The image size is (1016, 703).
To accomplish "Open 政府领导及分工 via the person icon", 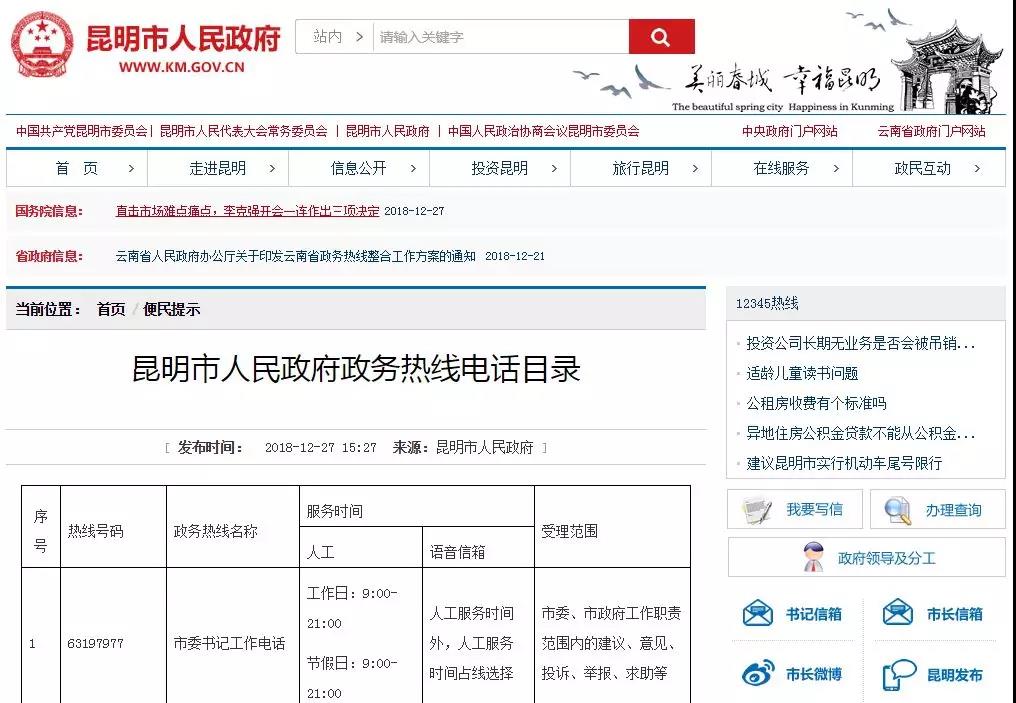I will (x=810, y=558).
